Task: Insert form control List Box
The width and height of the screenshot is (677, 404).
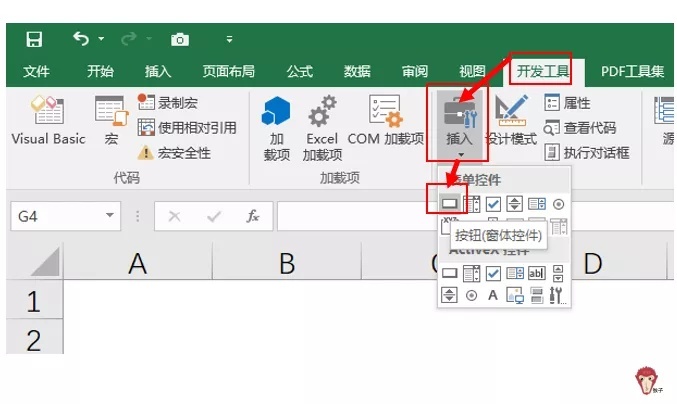Action: 537,204
